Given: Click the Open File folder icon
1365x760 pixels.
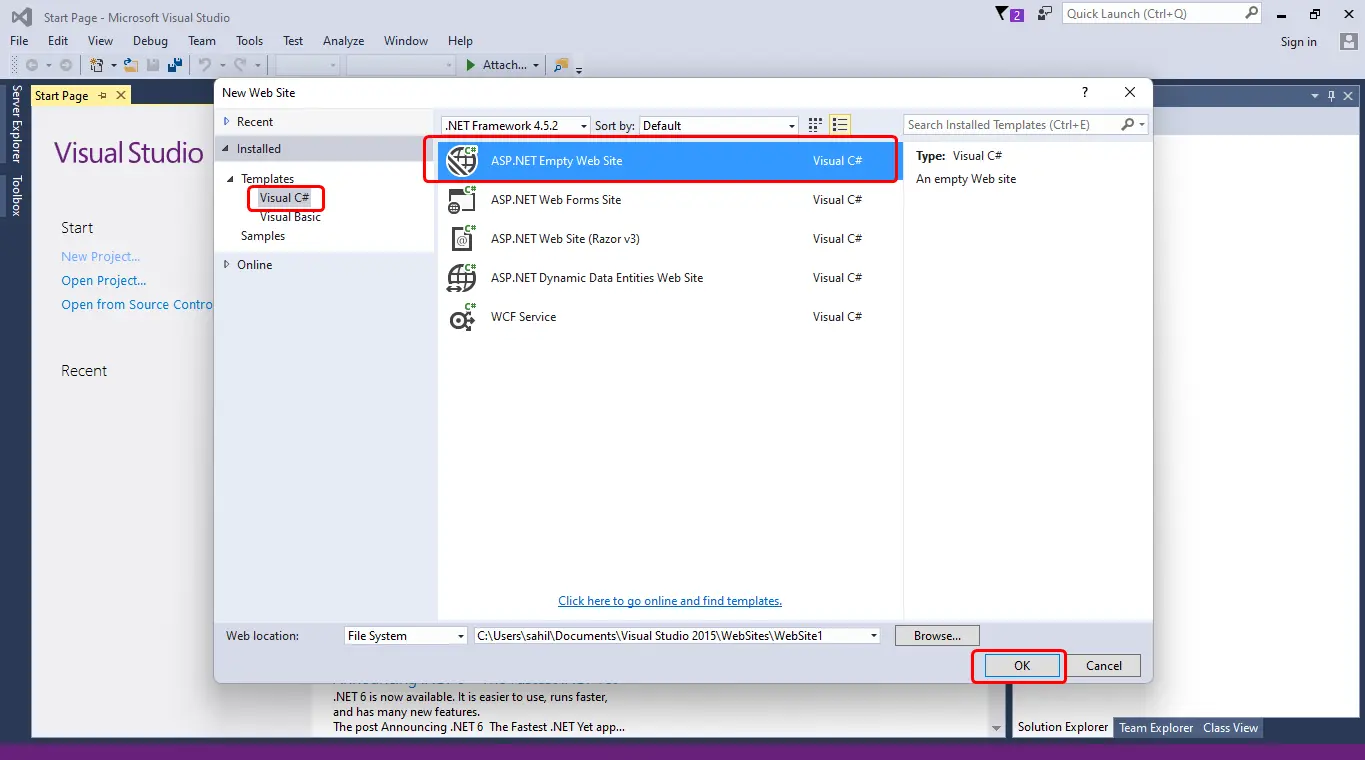Looking at the screenshot, I should [131, 65].
